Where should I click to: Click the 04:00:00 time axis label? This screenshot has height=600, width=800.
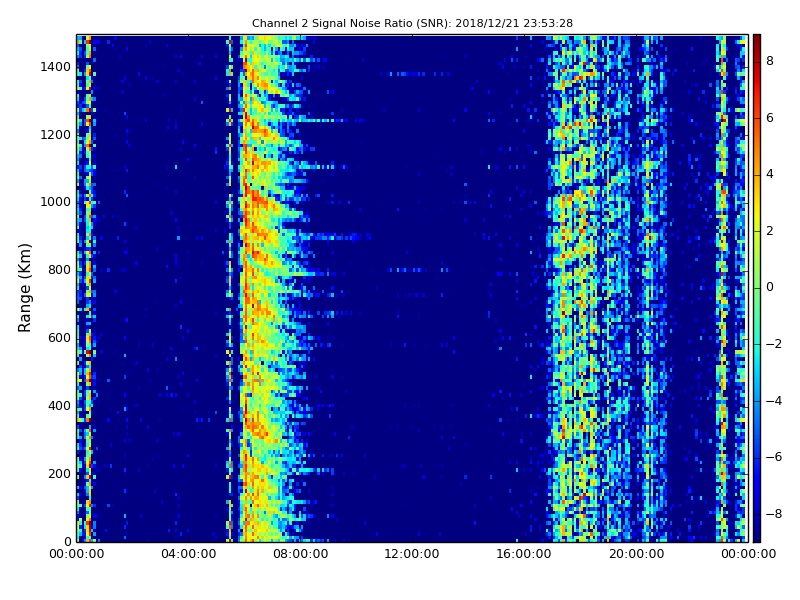pos(189,554)
